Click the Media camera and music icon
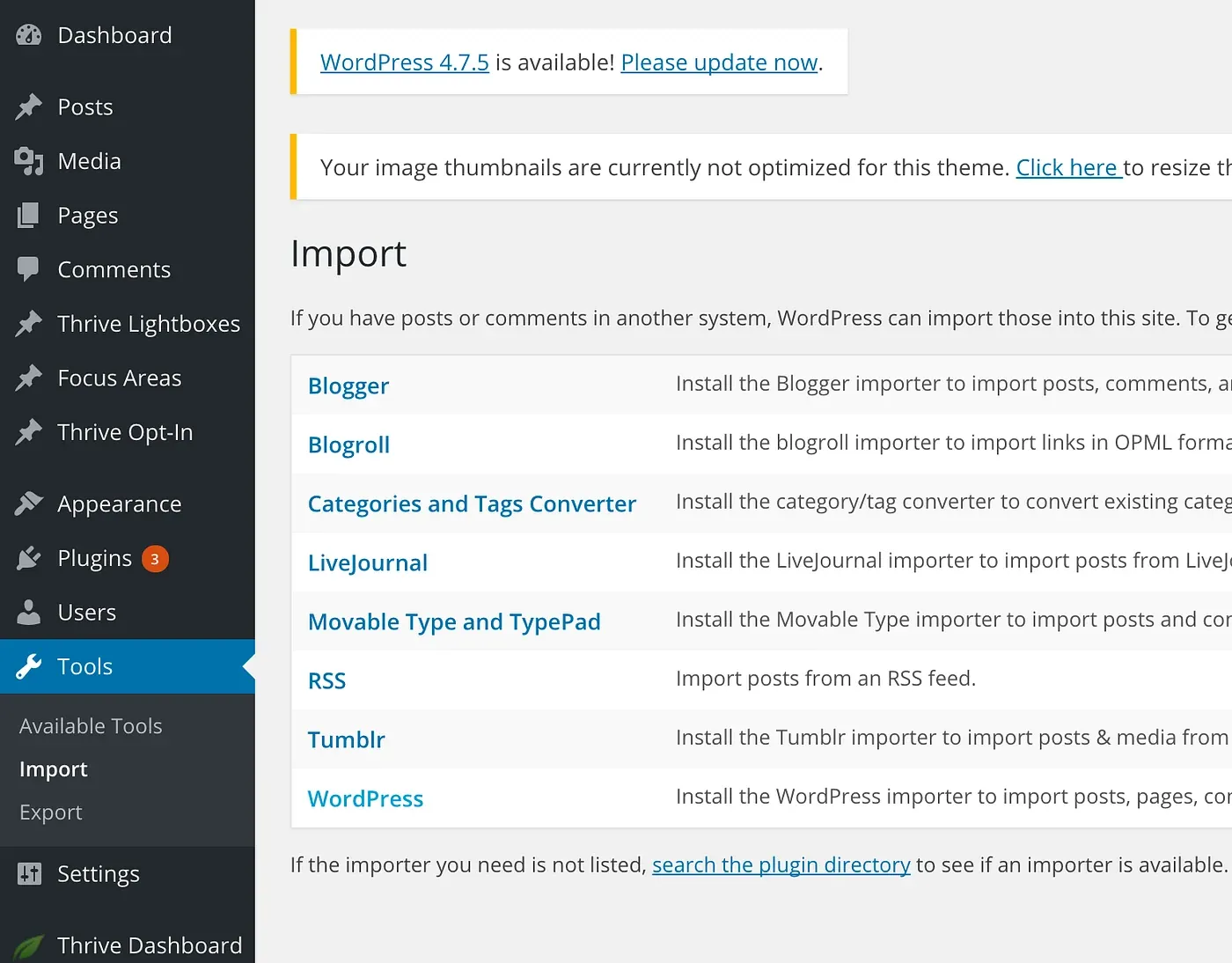The height and width of the screenshot is (963, 1232). point(29,161)
